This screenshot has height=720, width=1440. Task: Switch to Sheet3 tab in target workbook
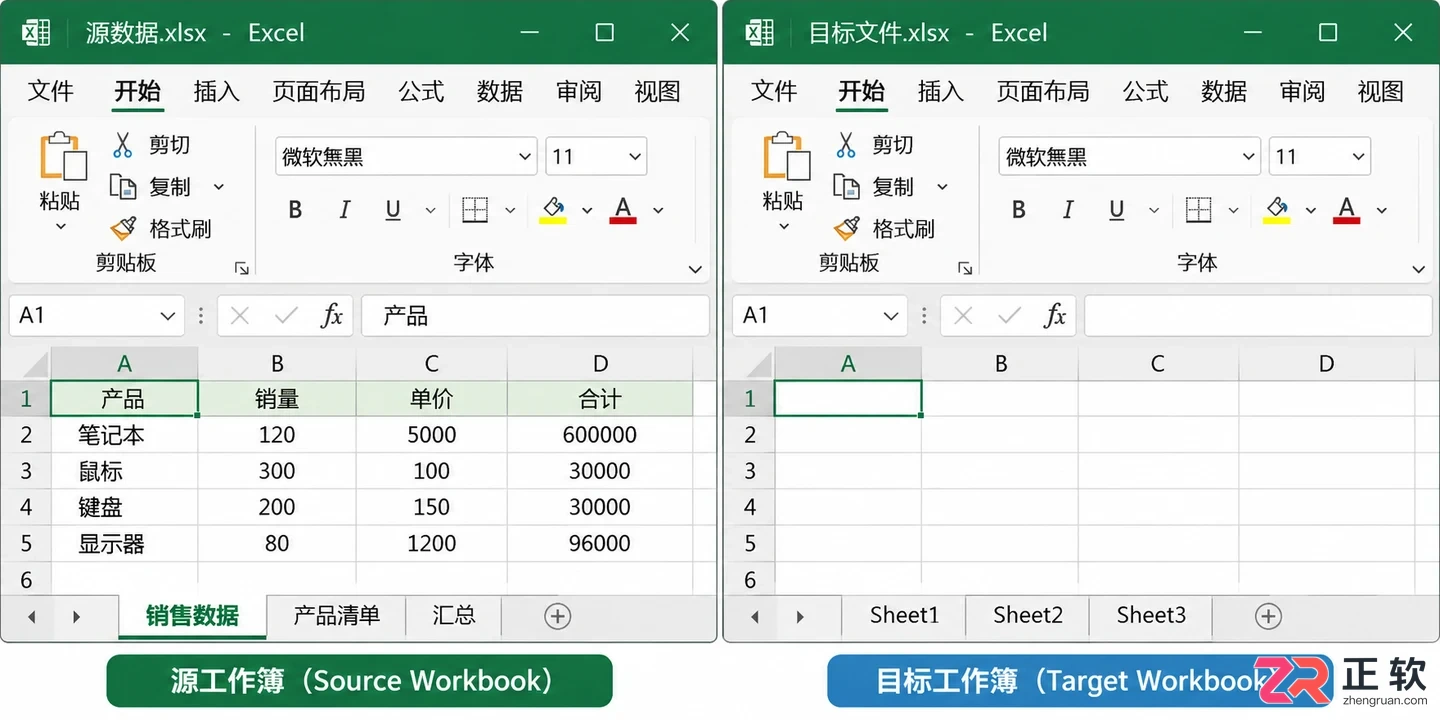[x=1151, y=615]
